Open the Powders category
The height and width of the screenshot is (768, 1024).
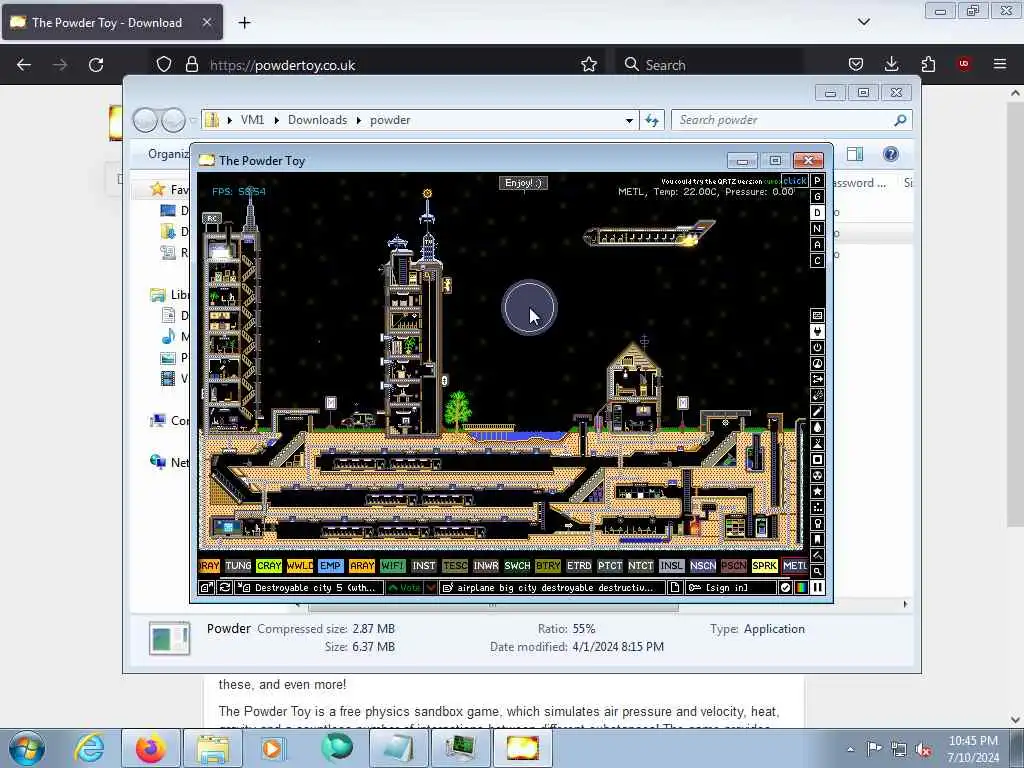(817, 443)
